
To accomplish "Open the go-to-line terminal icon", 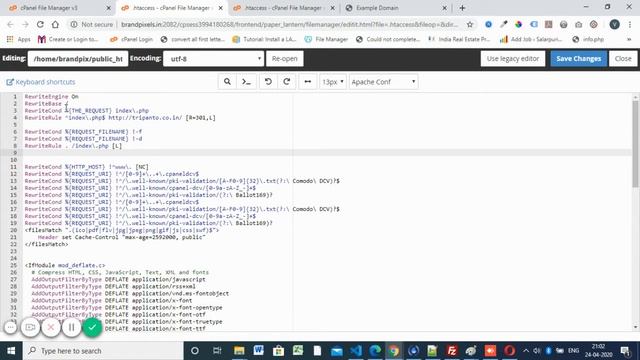I will [x=246, y=82].
